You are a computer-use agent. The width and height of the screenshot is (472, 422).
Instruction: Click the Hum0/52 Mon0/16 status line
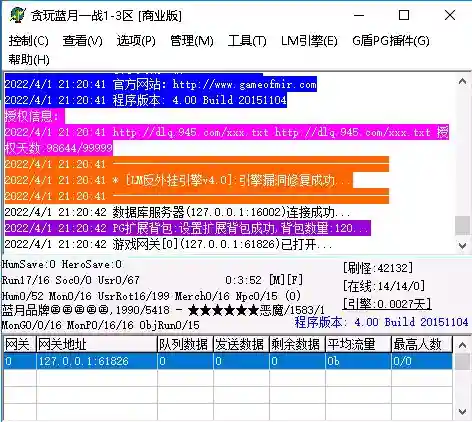coord(151,296)
